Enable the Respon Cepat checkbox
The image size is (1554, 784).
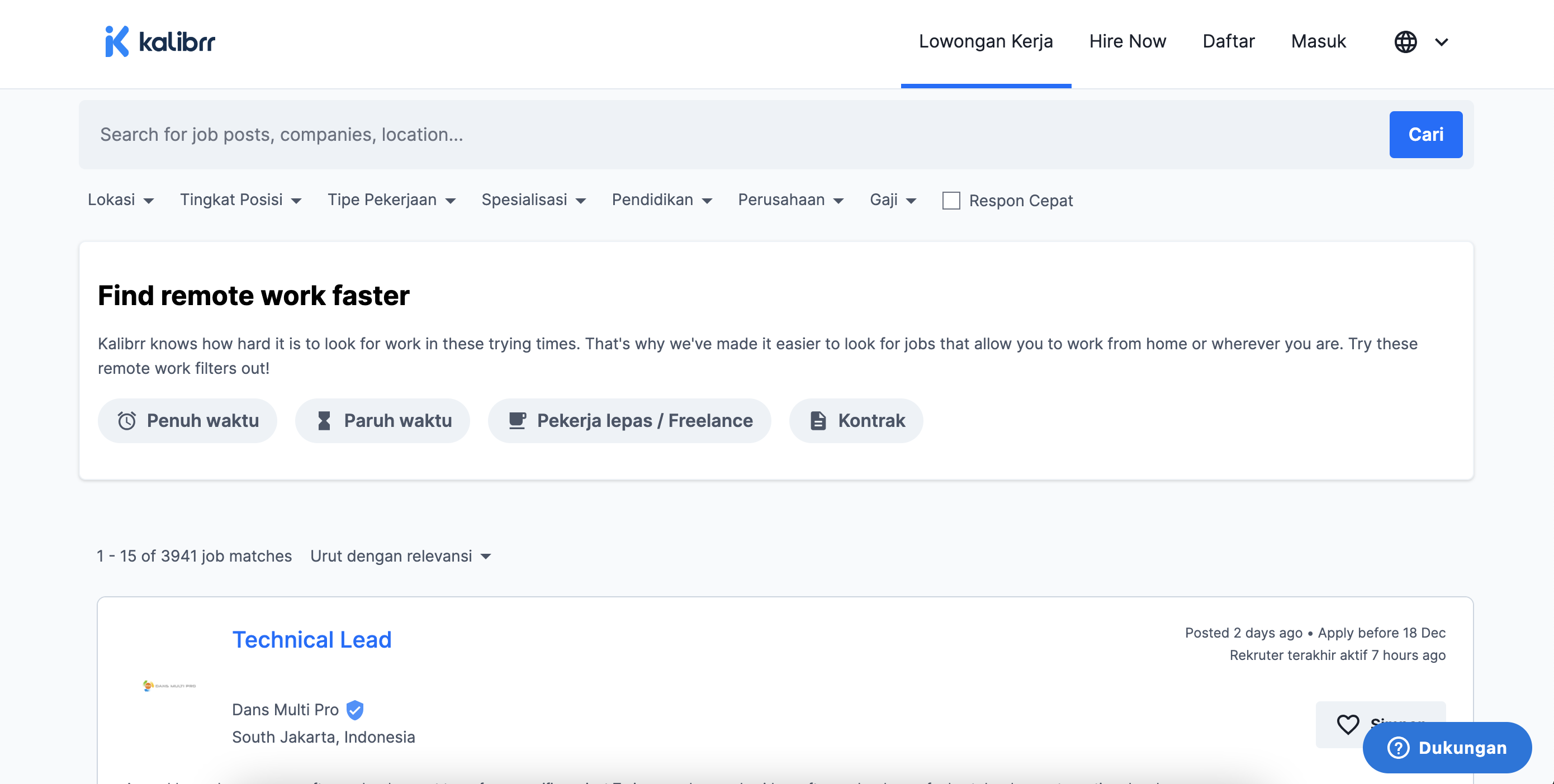(x=951, y=200)
